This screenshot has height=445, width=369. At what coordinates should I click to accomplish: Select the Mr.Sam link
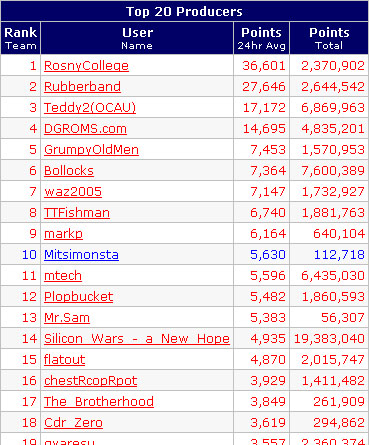67,318
